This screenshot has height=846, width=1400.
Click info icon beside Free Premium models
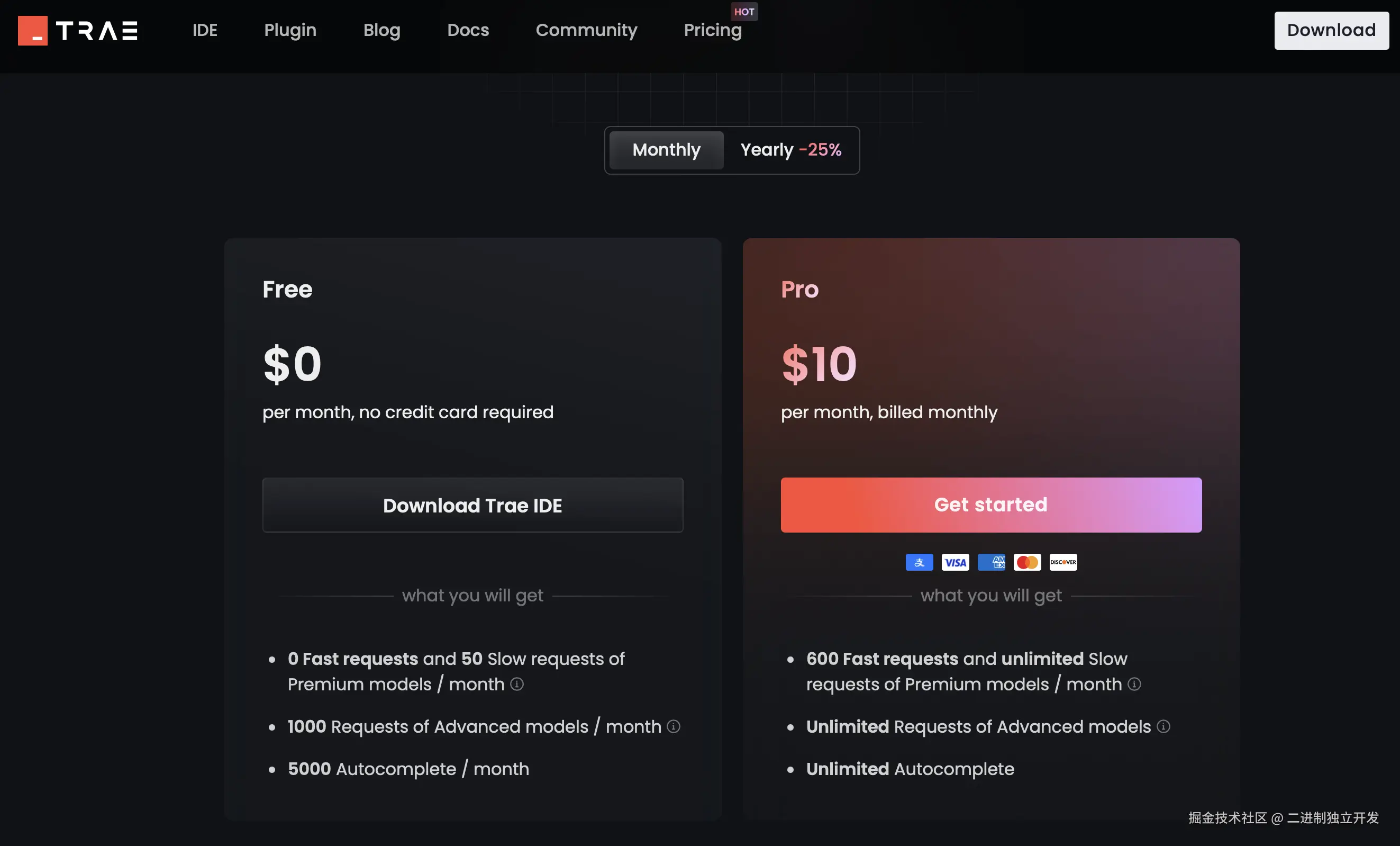pyautogui.click(x=516, y=684)
